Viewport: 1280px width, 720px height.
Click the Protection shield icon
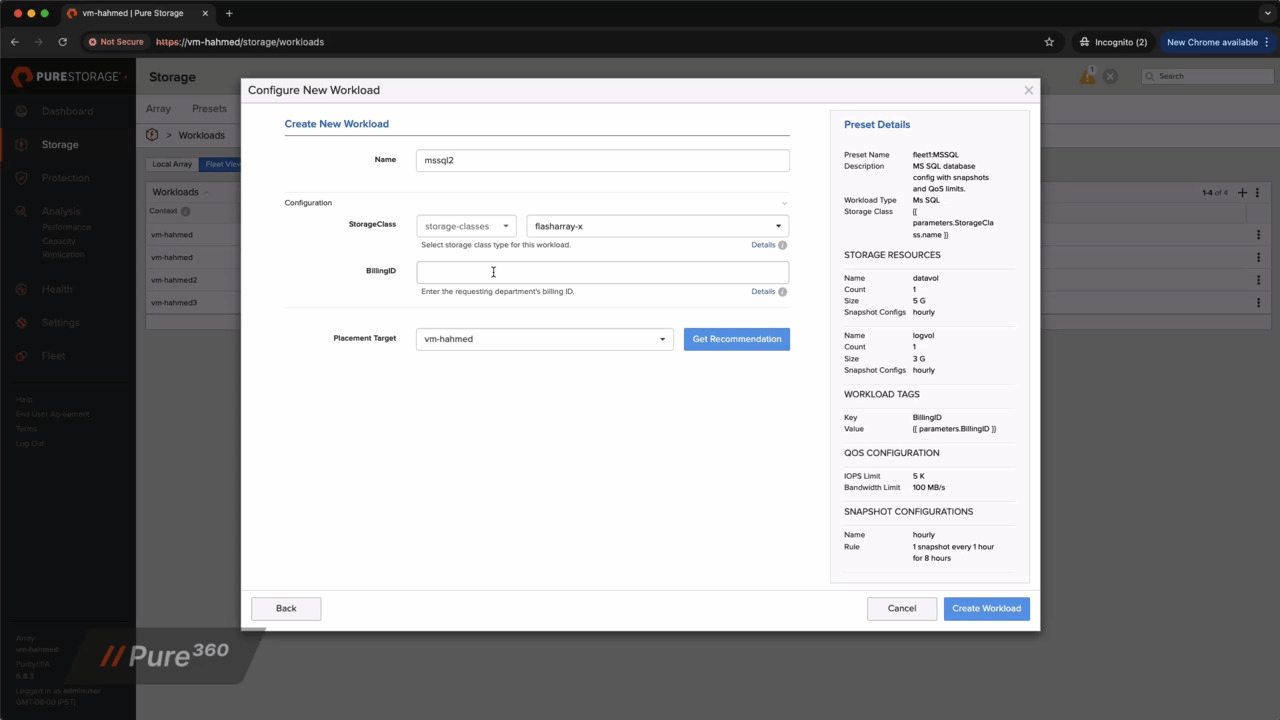(x=21, y=177)
